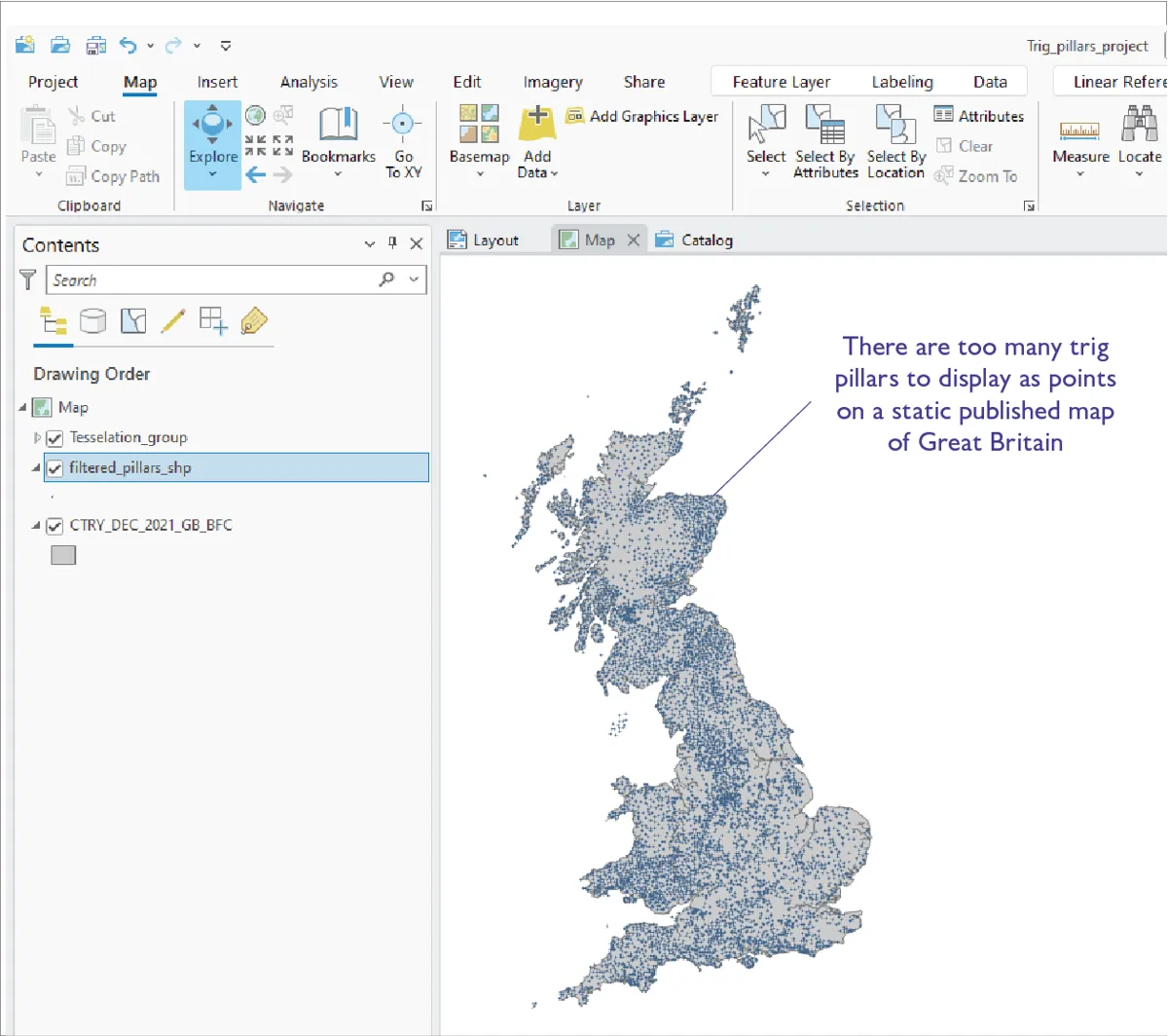Open the search options dropdown in Contents
Image resolution: width=1168 pixels, height=1036 pixels.
pyautogui.click(x=415, y=280)
